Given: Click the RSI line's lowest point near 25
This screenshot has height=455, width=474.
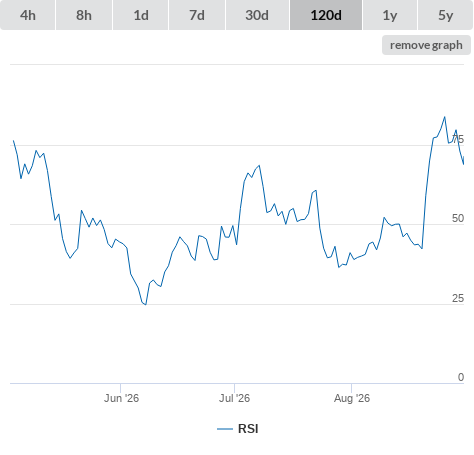Looking at the screenshot, I should click(146, 304).
